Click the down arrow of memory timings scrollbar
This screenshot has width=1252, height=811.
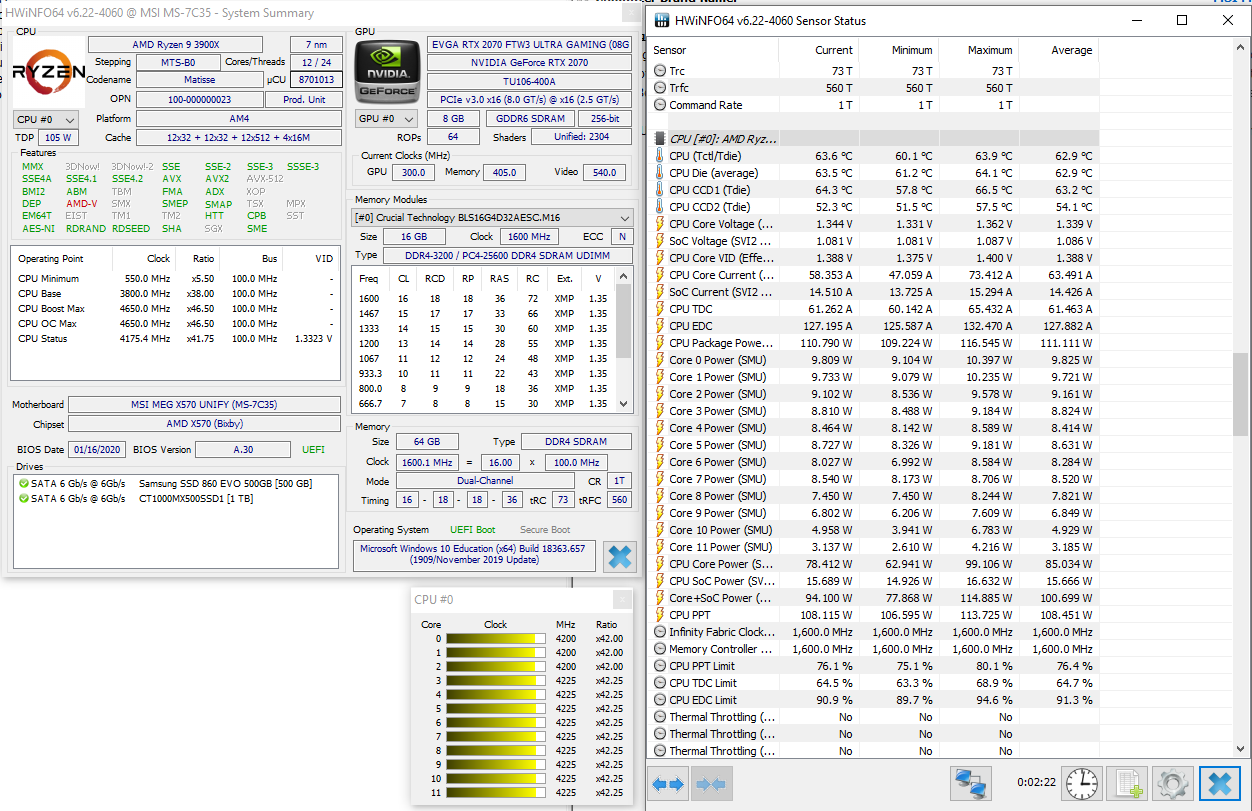[x=625, y=403]
